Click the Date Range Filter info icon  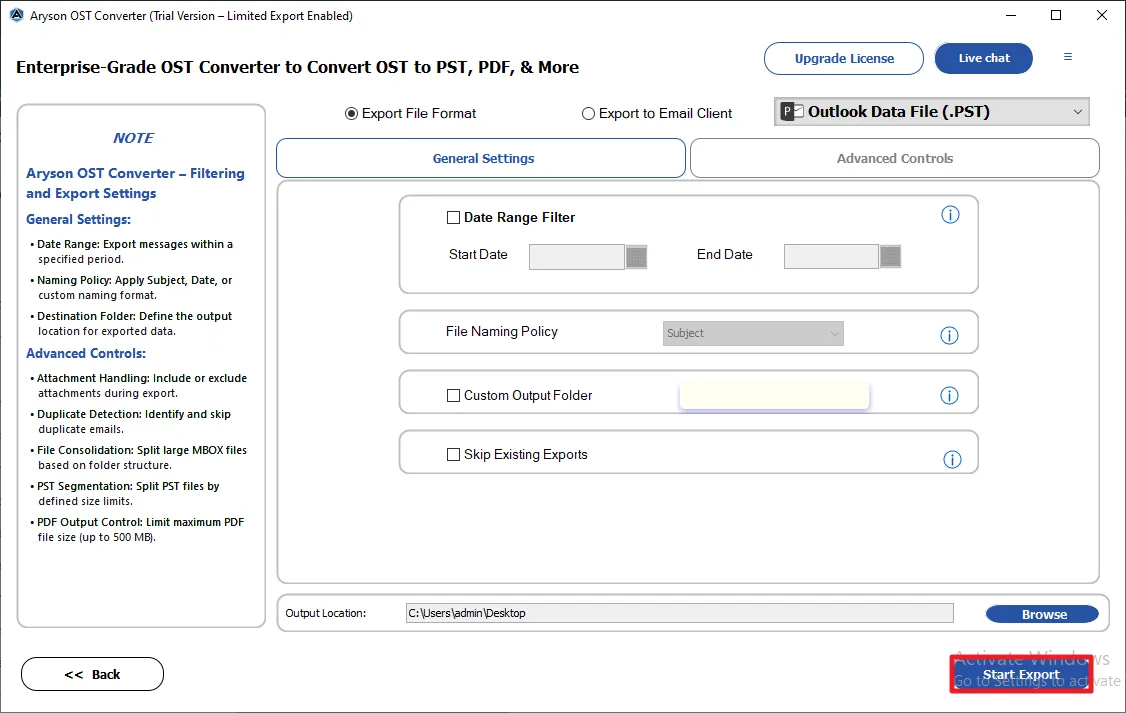coord(950,215)
